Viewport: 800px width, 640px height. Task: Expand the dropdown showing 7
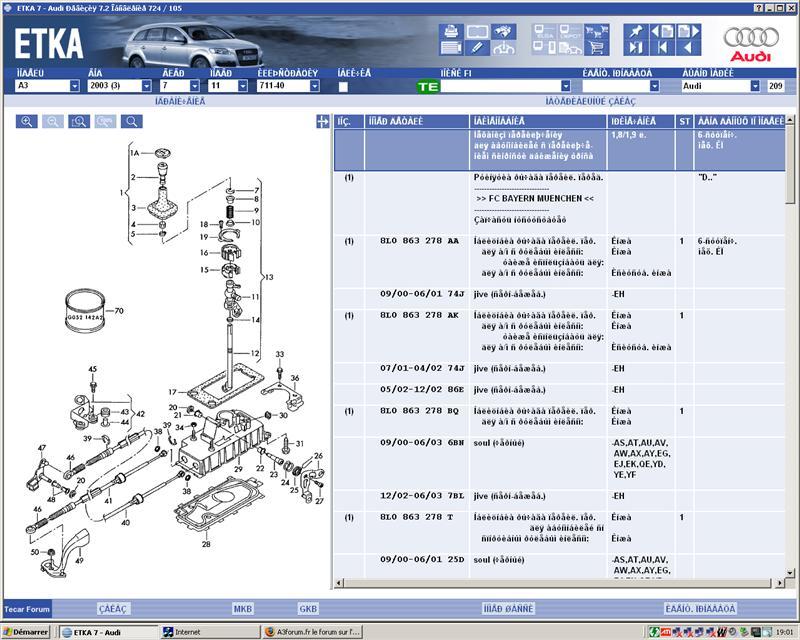click(194, 86)
